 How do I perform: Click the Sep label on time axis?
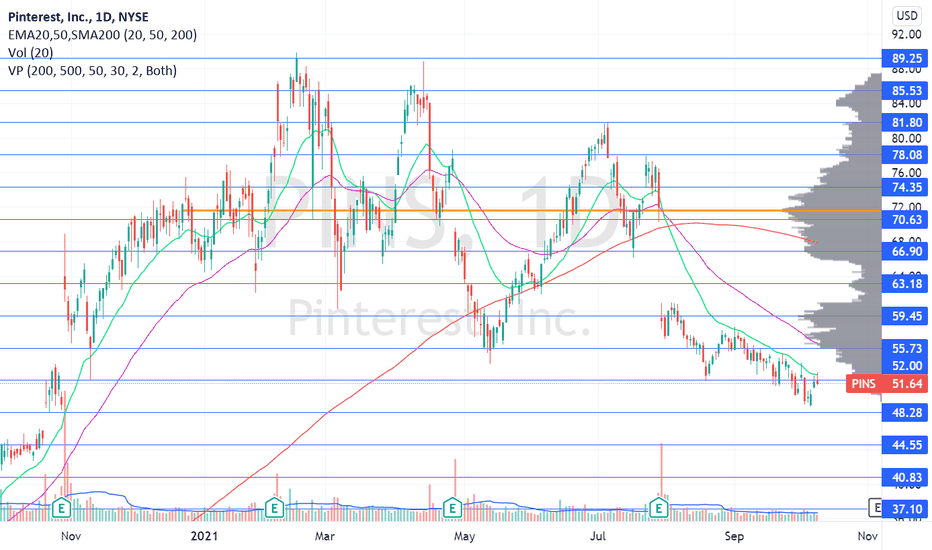pos(734,536)
